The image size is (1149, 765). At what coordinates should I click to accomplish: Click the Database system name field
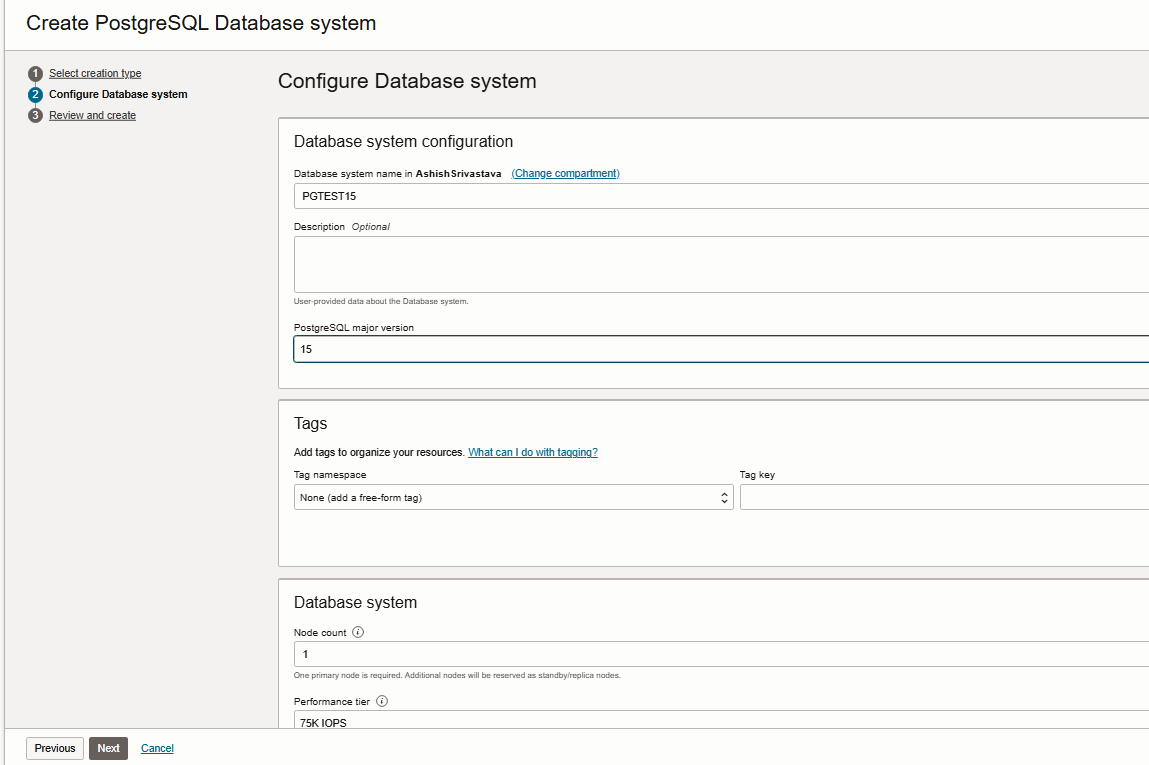[720, 196]
